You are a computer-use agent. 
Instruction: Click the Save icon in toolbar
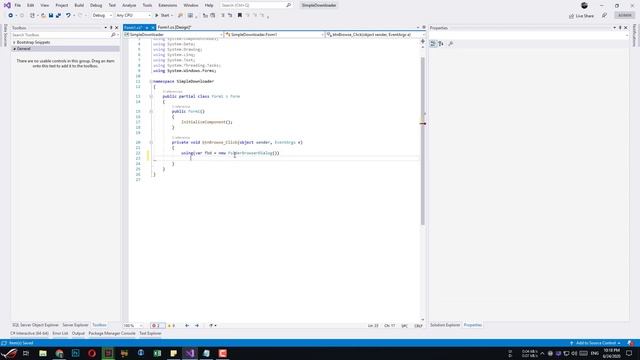coord(51,16)
